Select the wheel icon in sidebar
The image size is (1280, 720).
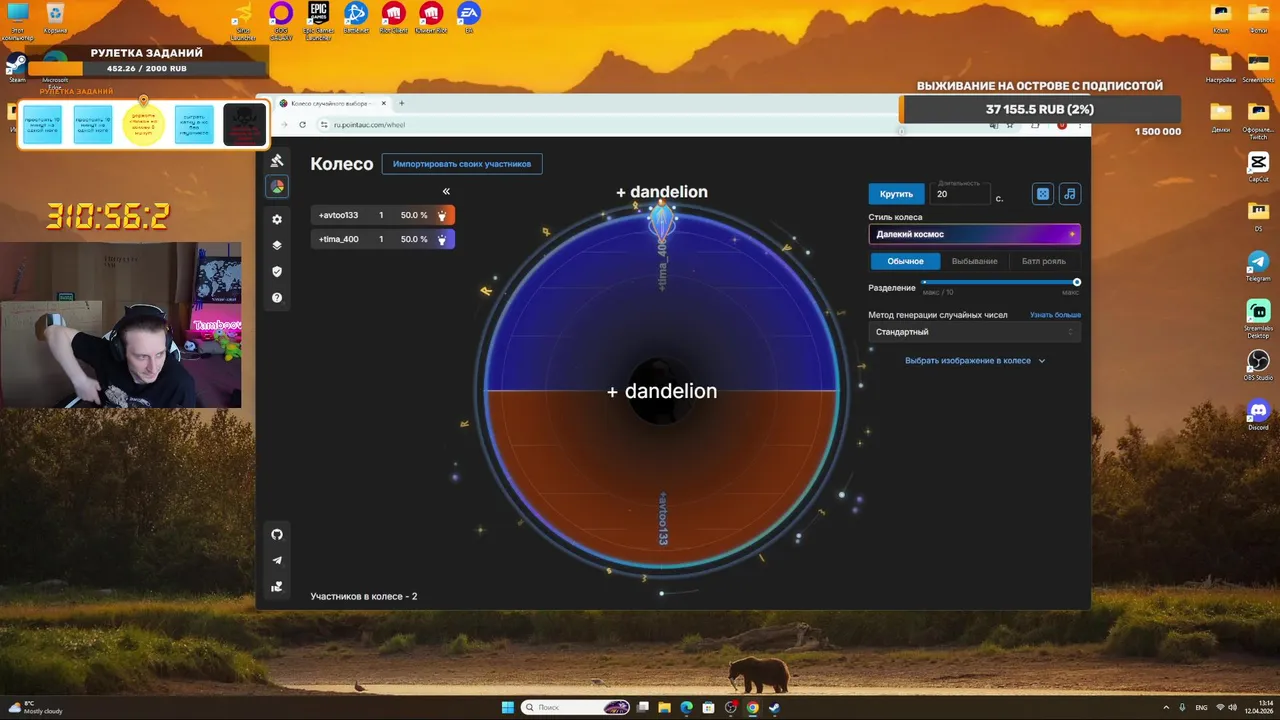pos(277,186)
